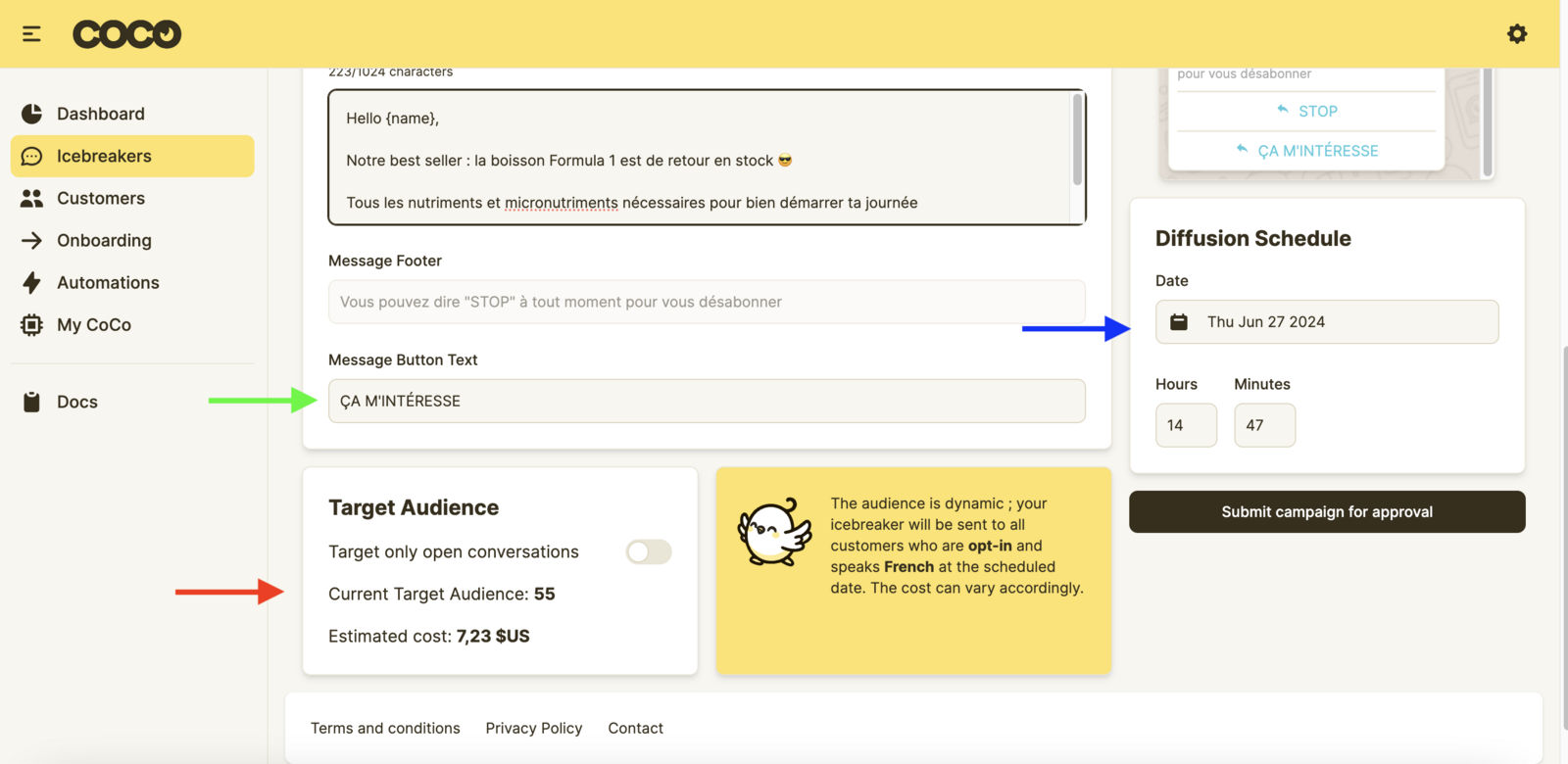Click the Automations lightning bolt icon
This screenshot has height=764, width=1568.
31,283
